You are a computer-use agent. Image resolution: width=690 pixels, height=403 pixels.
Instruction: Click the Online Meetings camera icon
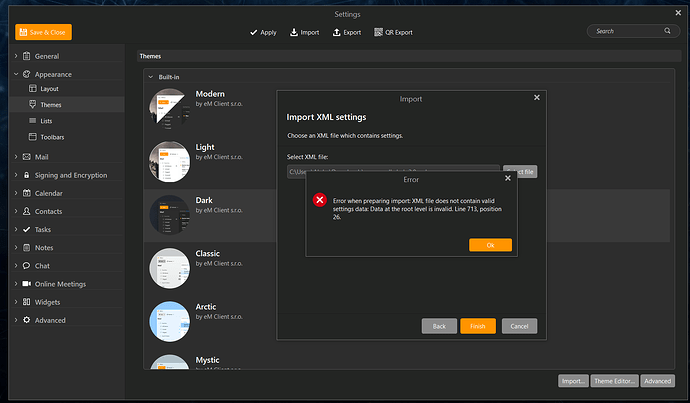point(26,284)
